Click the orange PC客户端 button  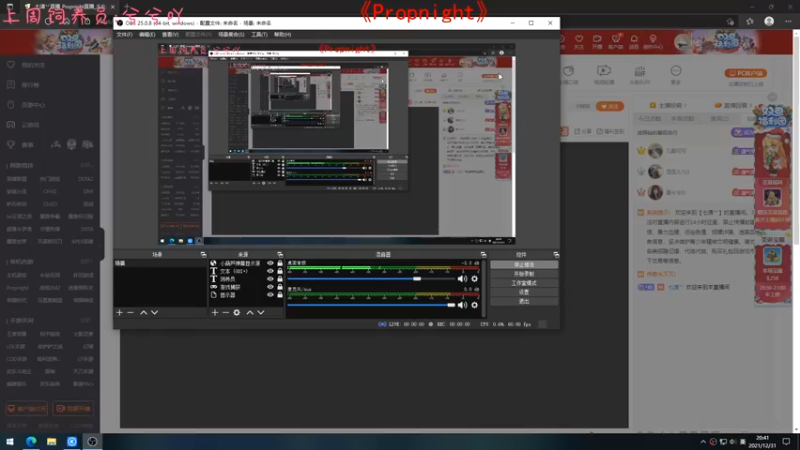coord(745,73)
